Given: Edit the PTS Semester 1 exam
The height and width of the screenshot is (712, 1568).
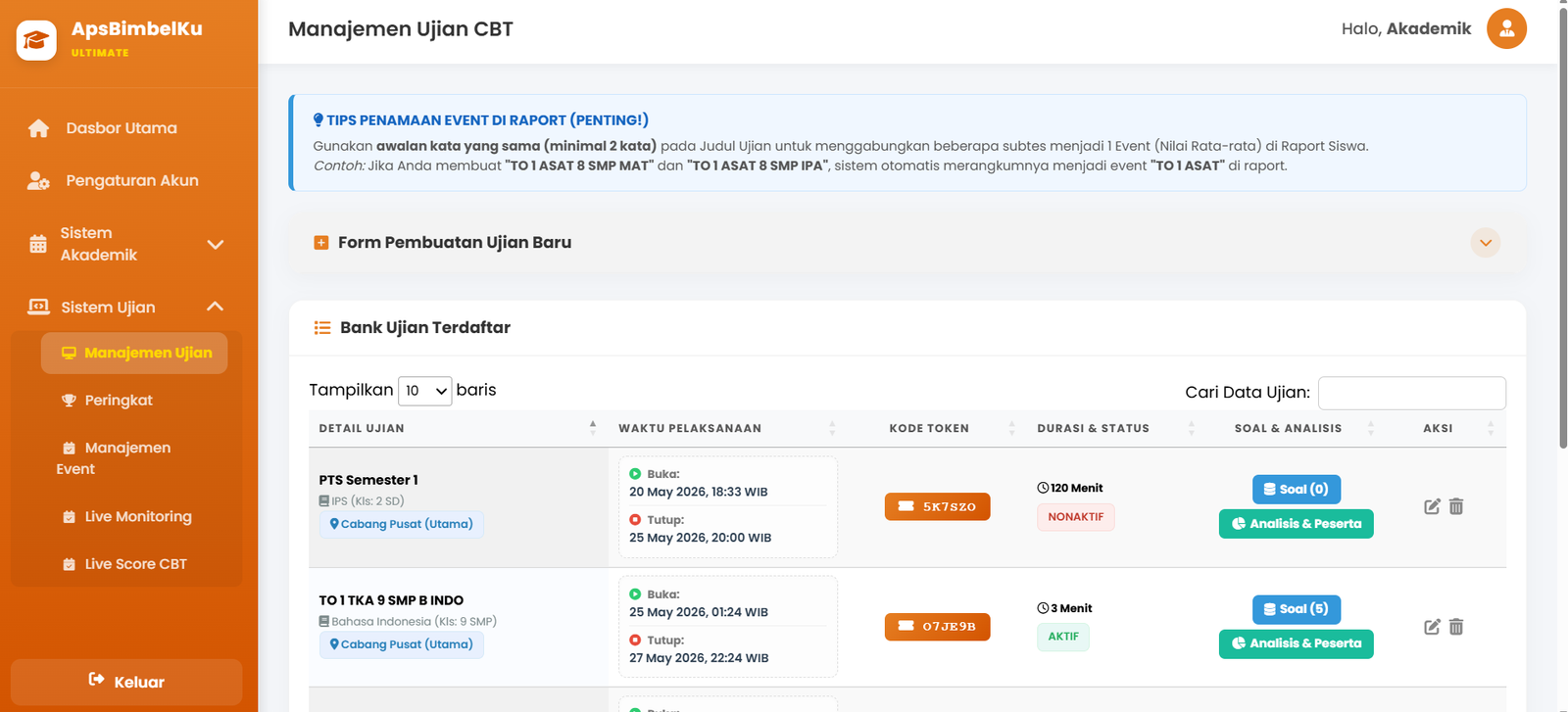Looking at the screenshot, I should click(1432, 506).
